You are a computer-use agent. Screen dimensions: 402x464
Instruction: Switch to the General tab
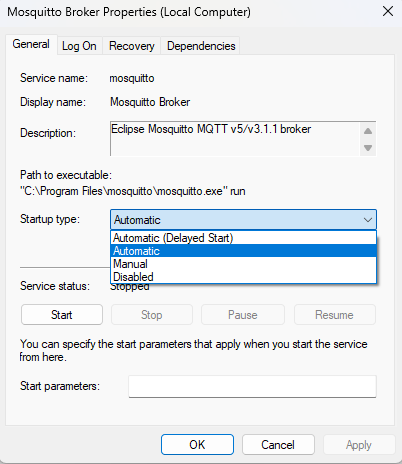coord(31,44)
